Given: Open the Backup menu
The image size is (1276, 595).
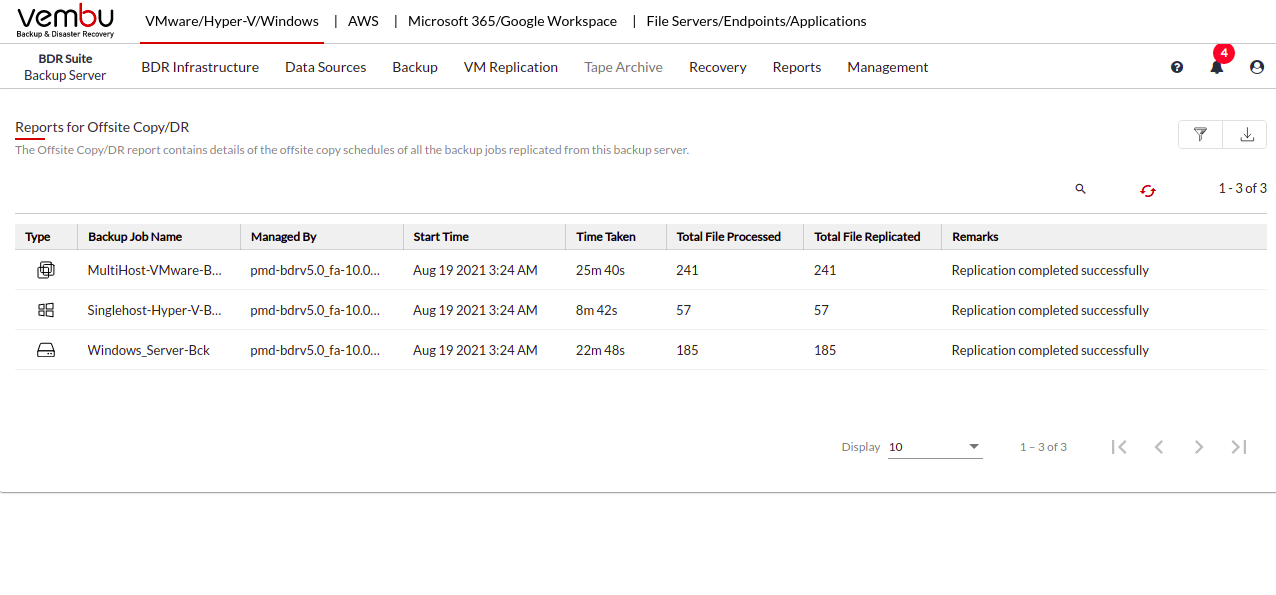Looking at the screenshot, I should (415, 67).
